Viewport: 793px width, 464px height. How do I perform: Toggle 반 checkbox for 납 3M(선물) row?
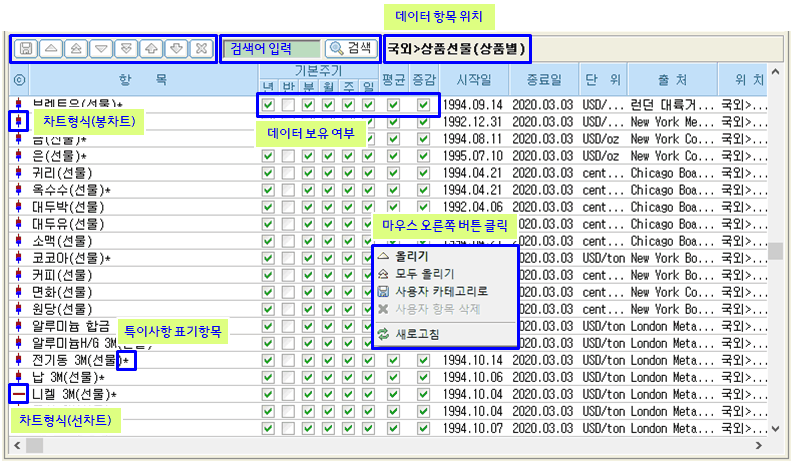coord(288,377)
